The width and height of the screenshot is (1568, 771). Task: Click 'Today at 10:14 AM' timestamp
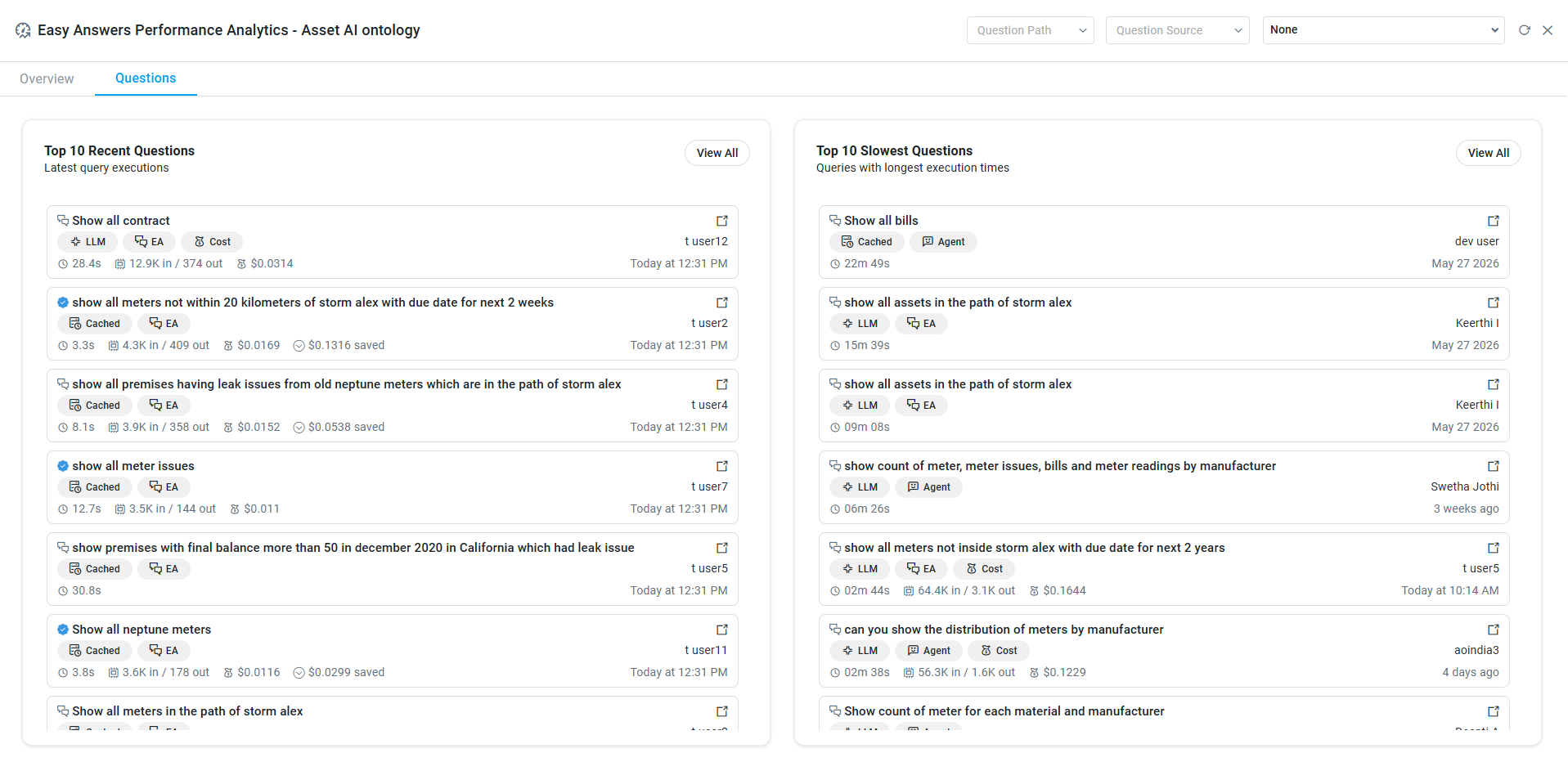pos(1450,590)
